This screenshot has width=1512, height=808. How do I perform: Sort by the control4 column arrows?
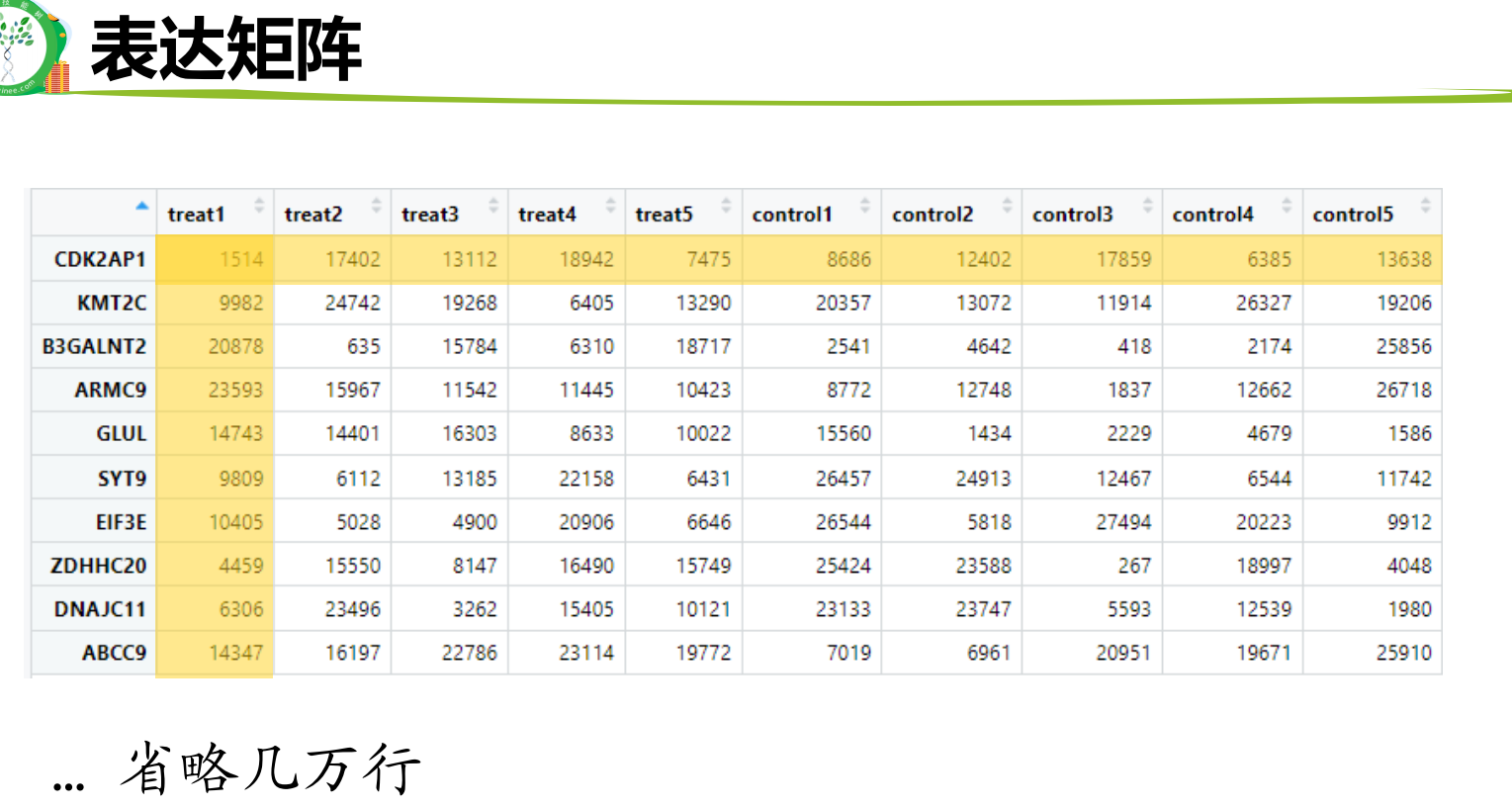click(1287, 206)
